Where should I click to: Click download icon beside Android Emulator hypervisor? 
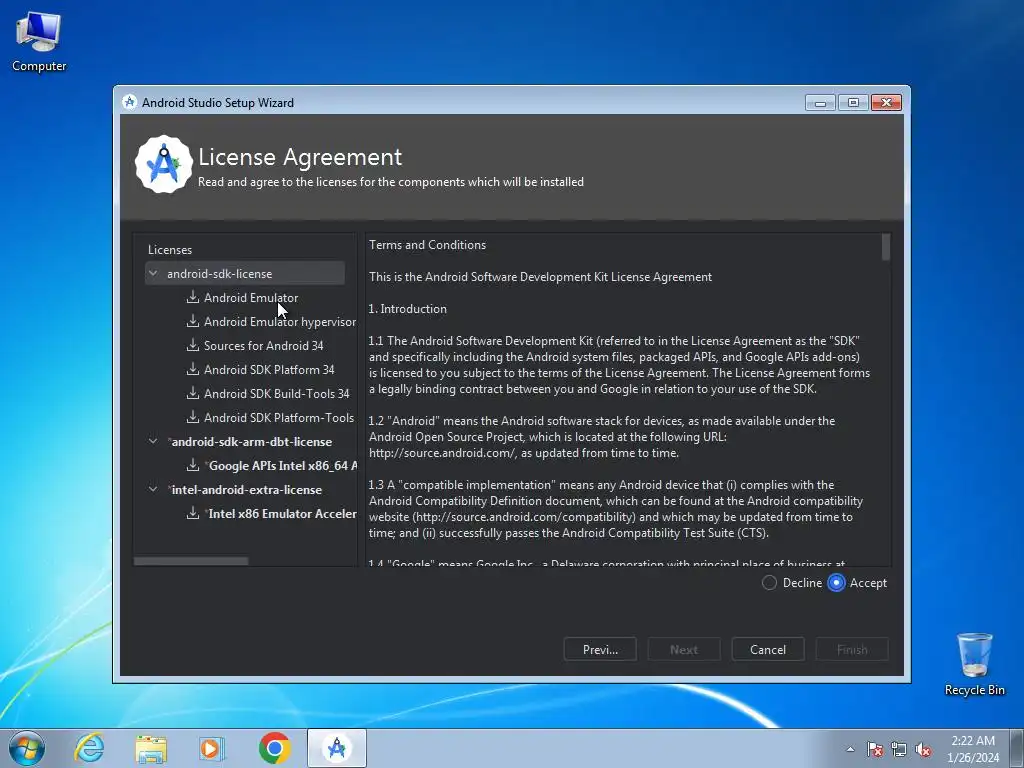[x=193, y=321]
